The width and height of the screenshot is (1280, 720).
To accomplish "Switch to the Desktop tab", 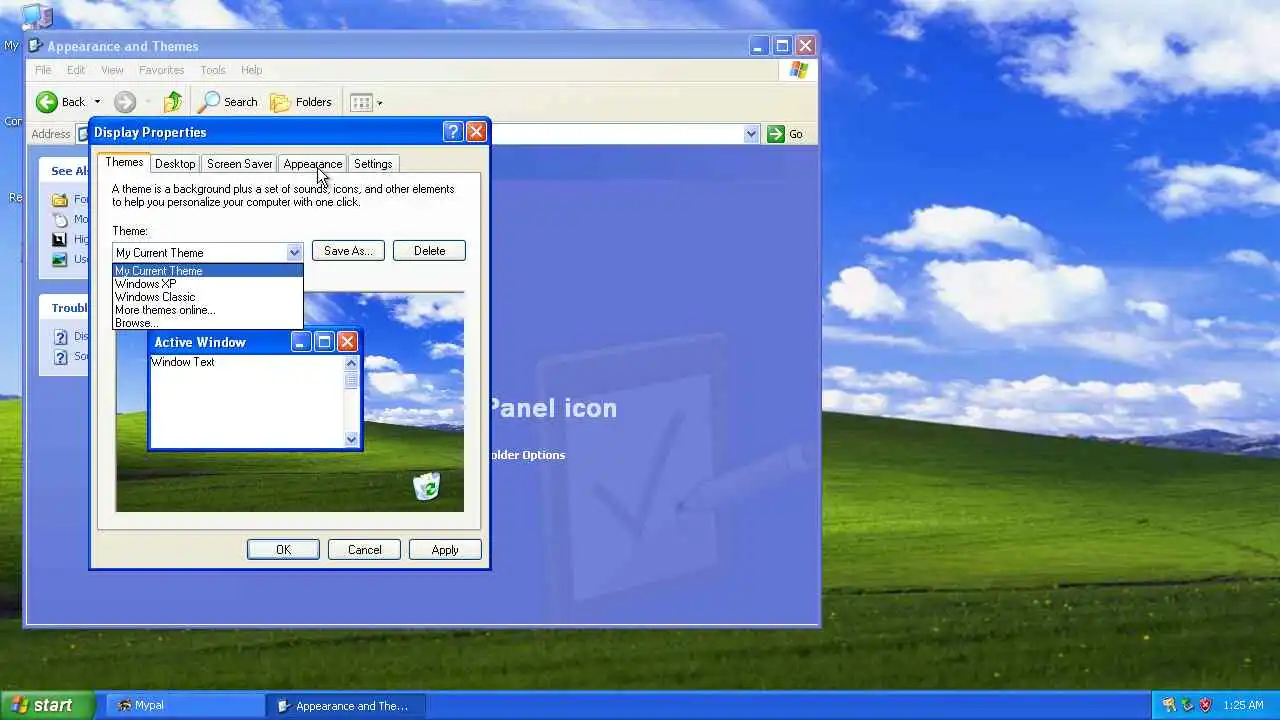I will click(175, 164).
